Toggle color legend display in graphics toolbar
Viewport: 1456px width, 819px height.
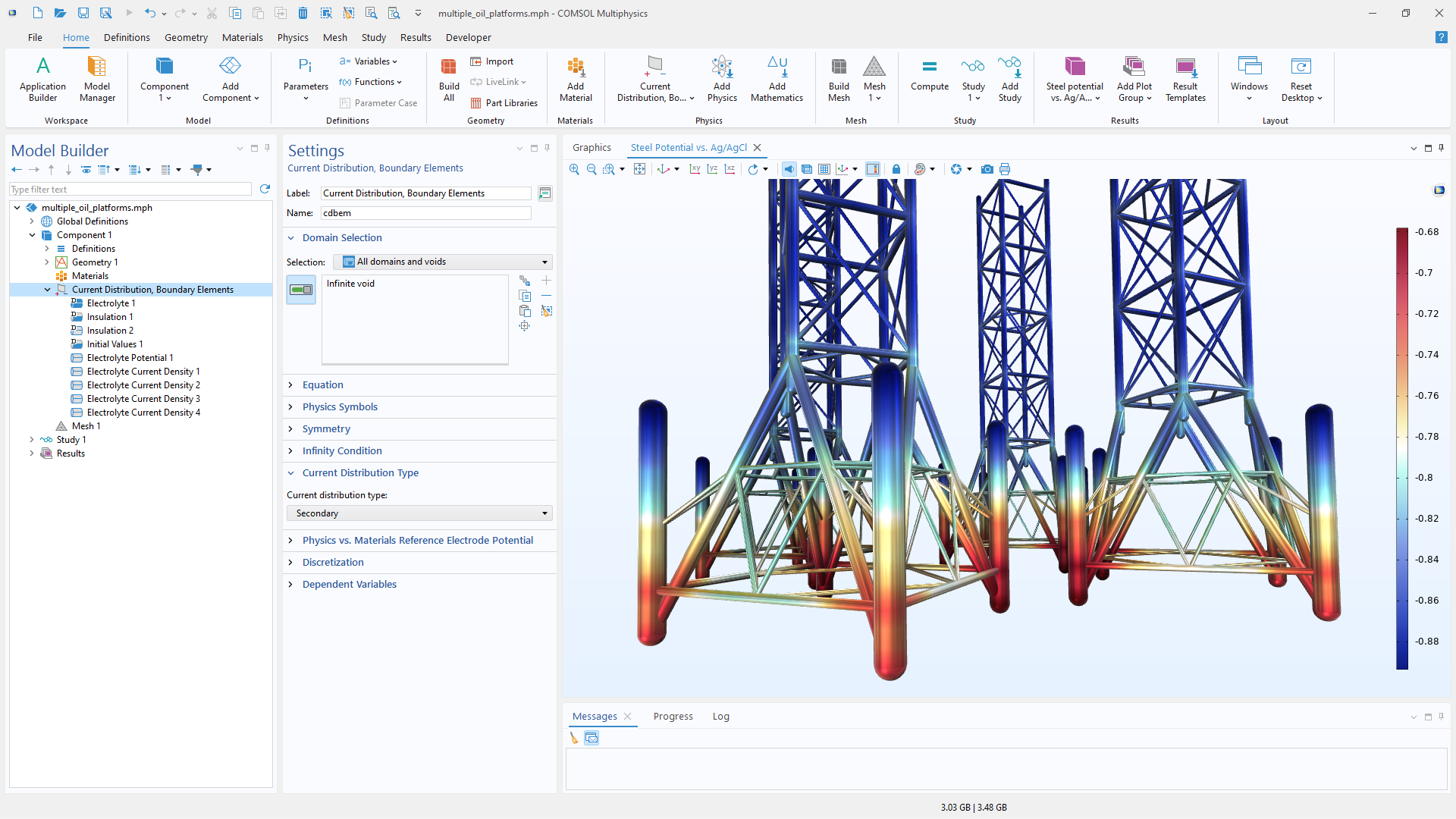tap(873, 169)
